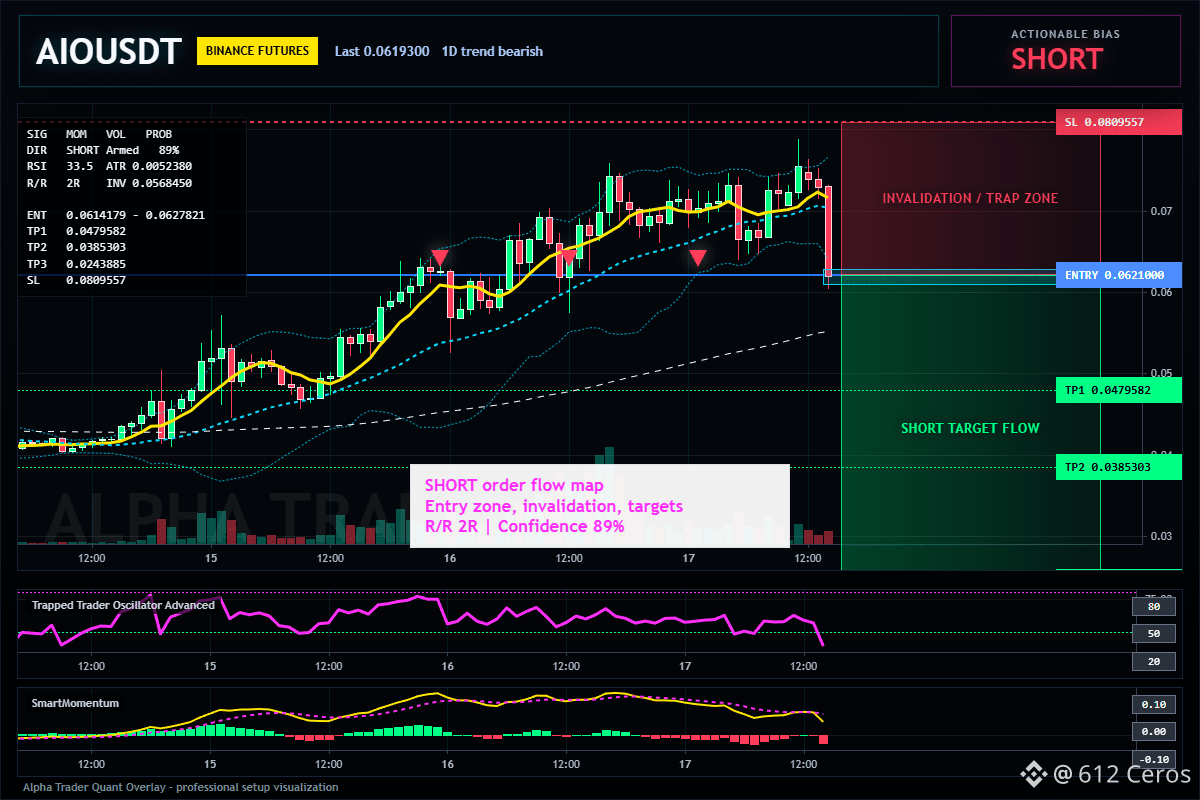Click the SmartMomentum 0.00 scale label
Viewport: 1200px width, 800px height.
click(x=1153, y=731)
